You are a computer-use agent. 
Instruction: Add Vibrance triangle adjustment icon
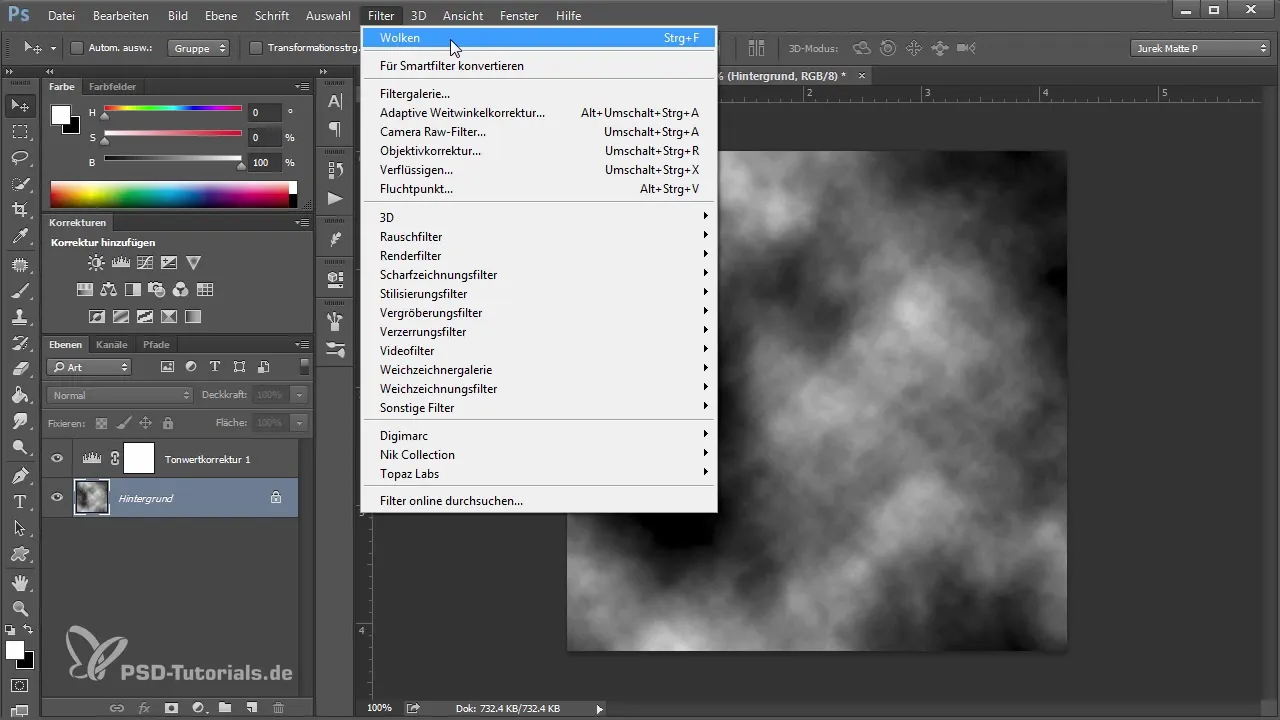pos(194,263)
